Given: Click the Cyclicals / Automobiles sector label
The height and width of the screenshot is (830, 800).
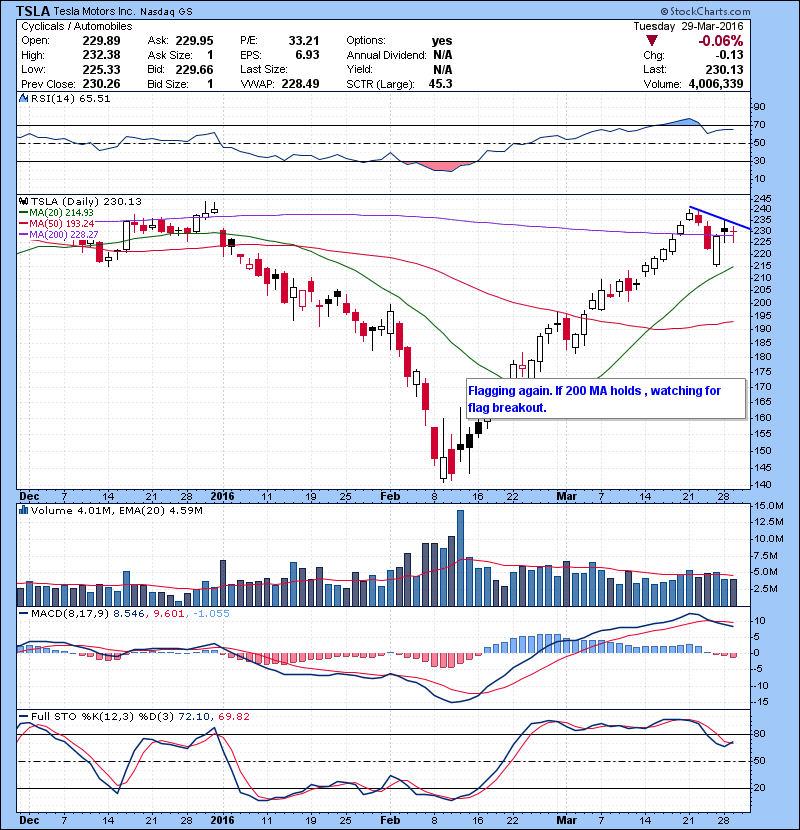Looking at the screenshot, I should [x=77, y=26].
